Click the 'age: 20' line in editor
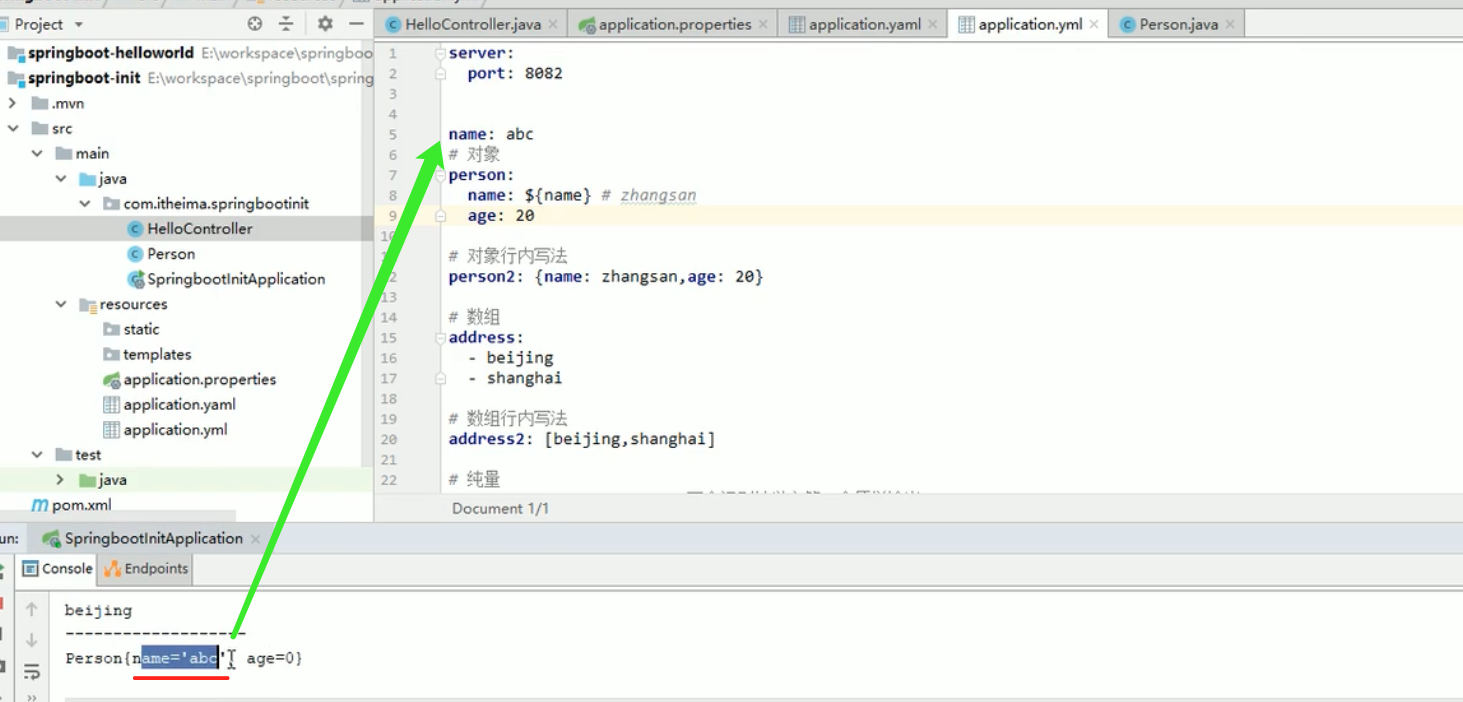The width and height of the screenshot is (1463, 702). [501, 216]
